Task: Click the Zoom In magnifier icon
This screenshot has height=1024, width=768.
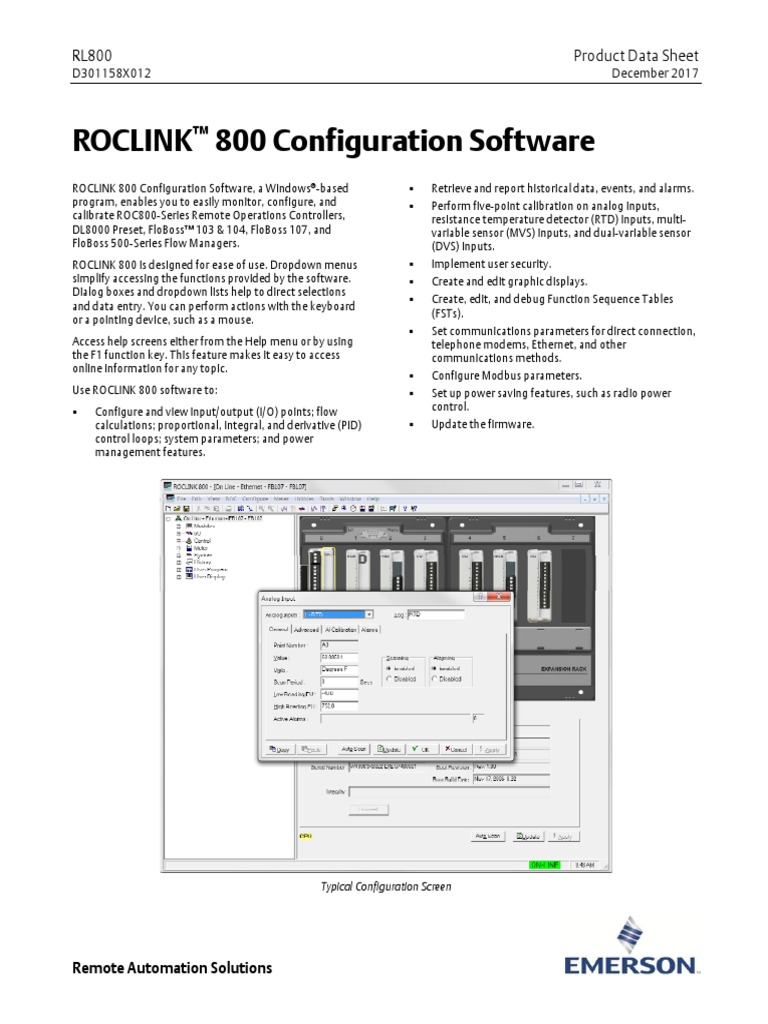Action: coord(261,508)
